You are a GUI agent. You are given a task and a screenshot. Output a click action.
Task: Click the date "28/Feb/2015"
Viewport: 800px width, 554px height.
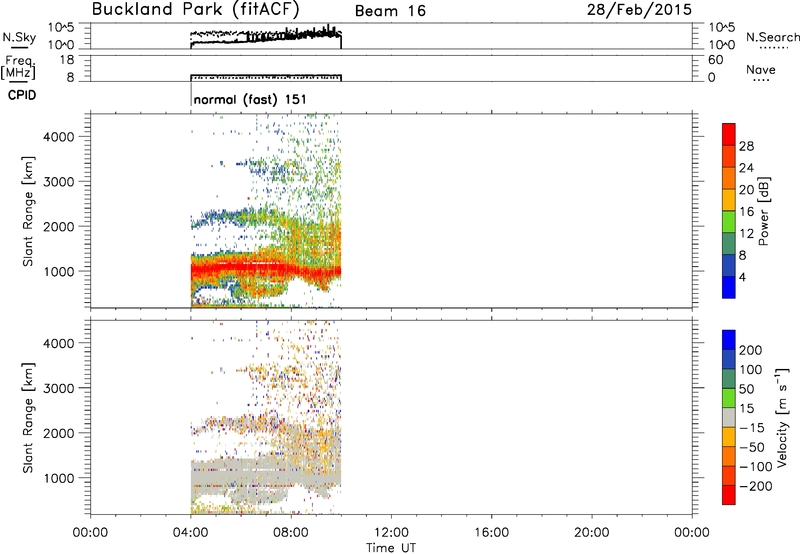coord(639,10)
